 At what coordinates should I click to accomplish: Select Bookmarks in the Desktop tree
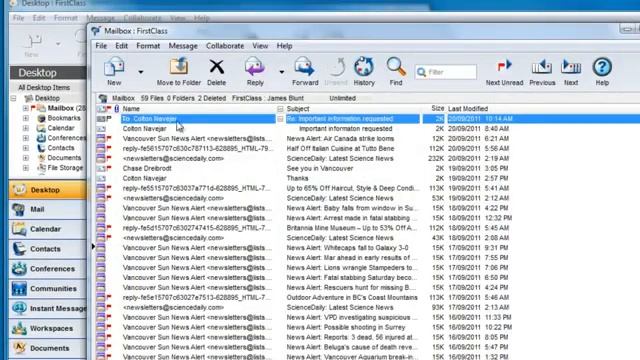64,118
